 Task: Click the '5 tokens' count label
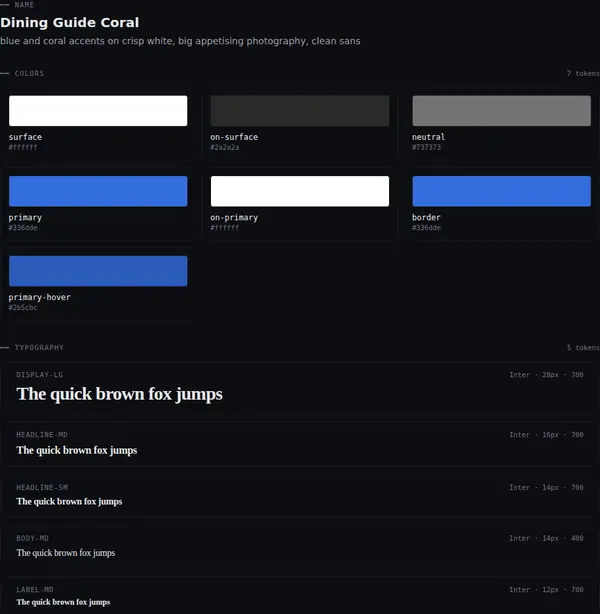[x=583, y=348]
